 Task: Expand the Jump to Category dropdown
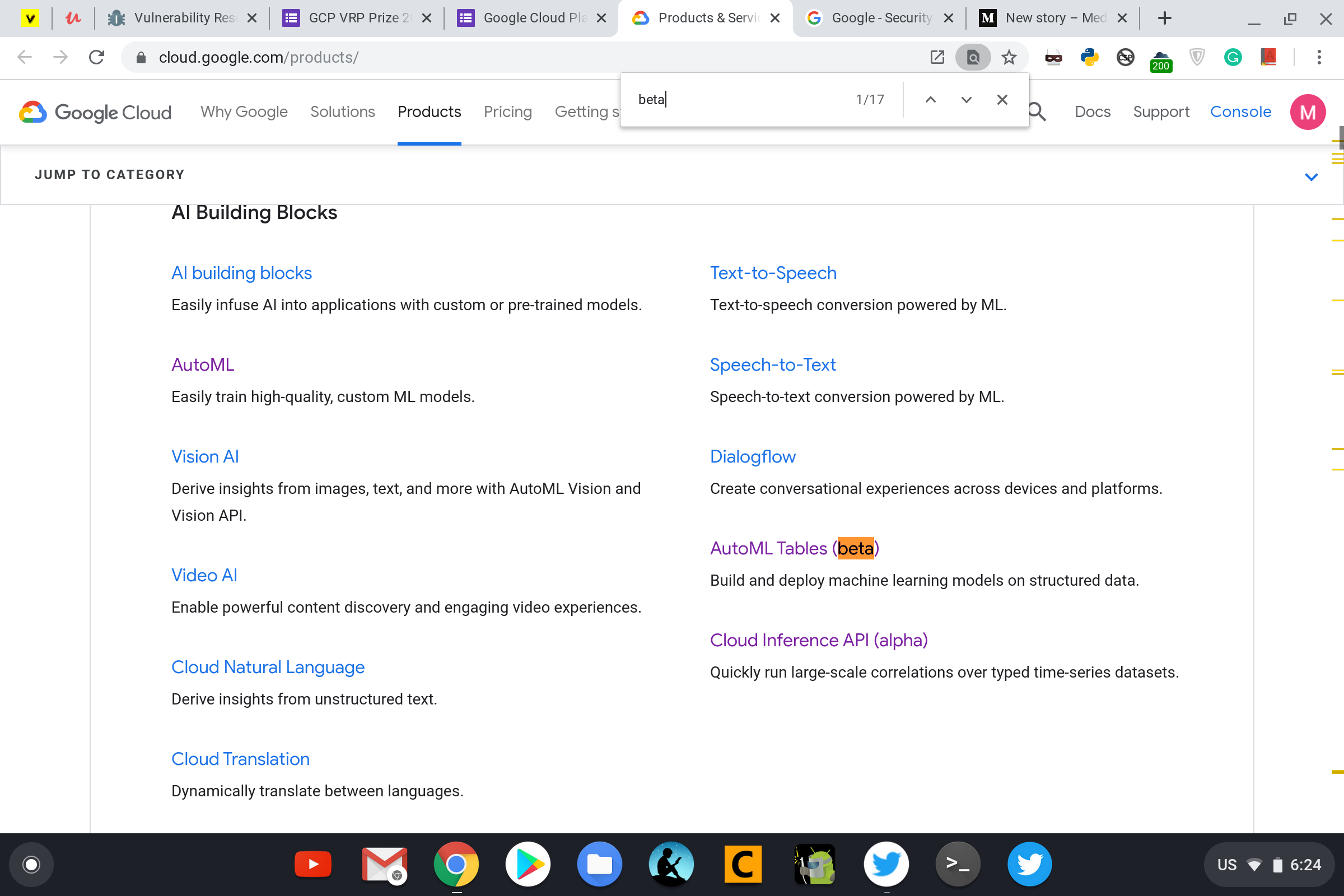click(x=1311, y=176)
